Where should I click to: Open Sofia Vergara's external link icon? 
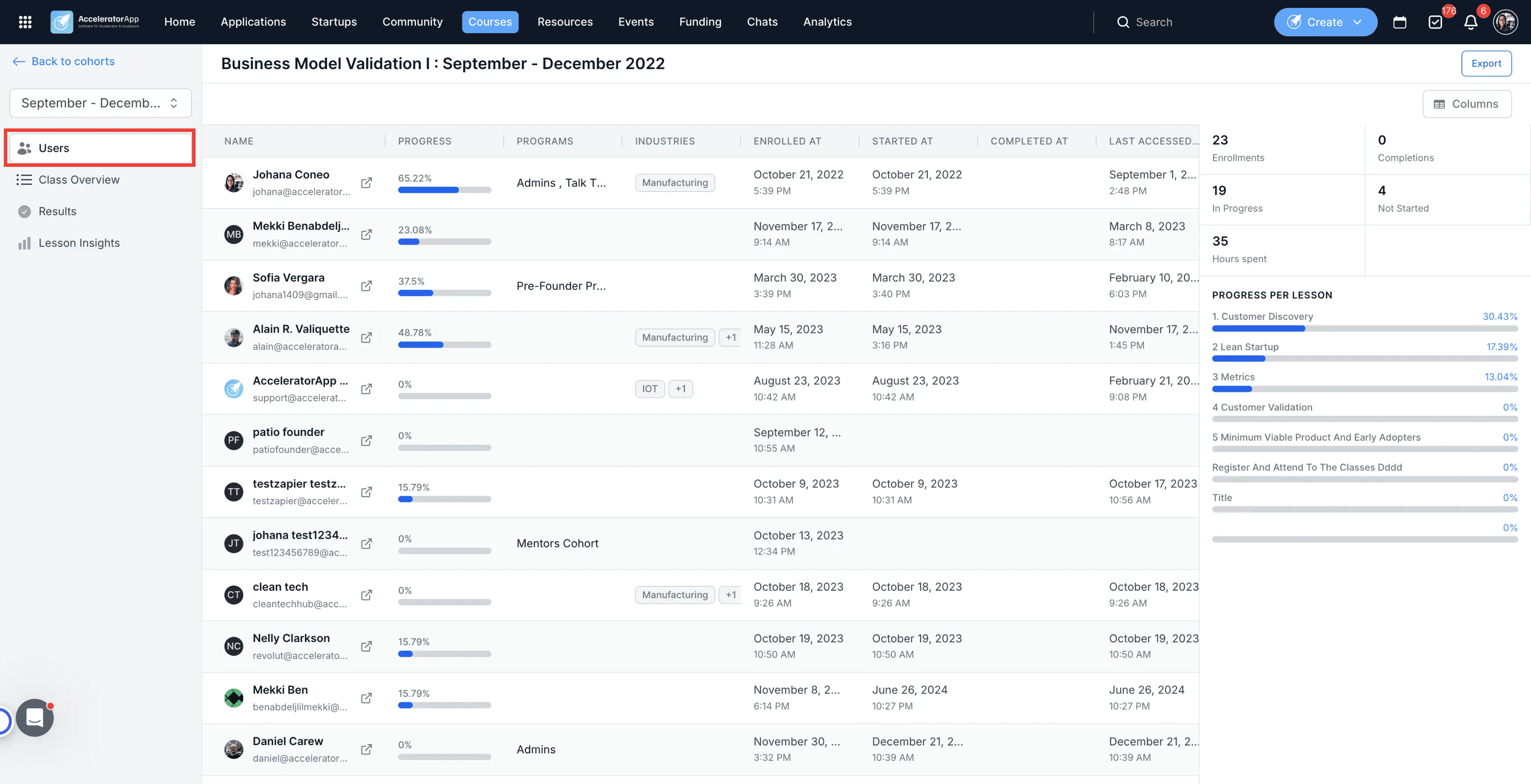point(367,286)
